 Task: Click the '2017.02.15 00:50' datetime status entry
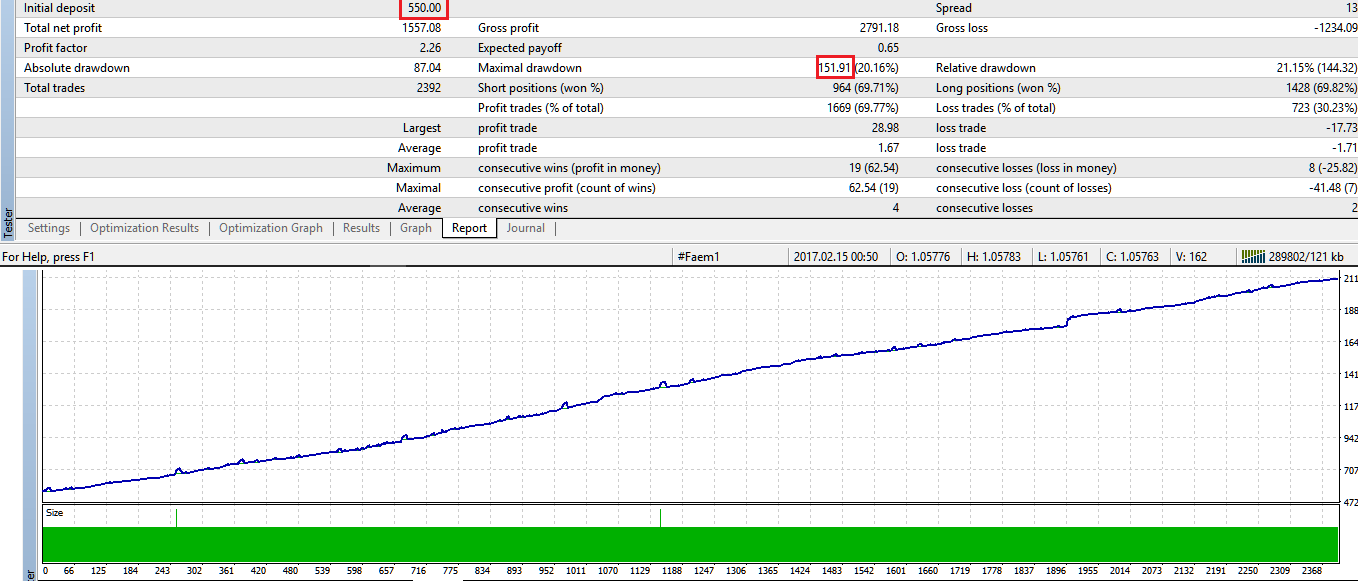(x=836, y=257)
